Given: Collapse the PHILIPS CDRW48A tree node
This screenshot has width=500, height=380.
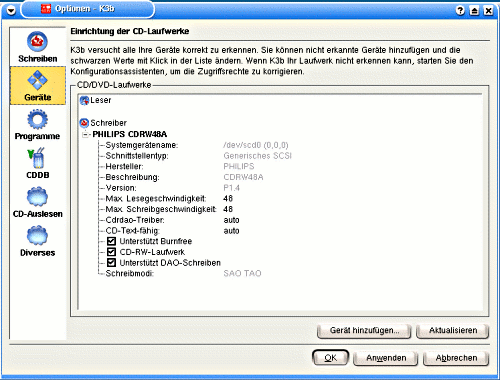Looking at the screenshot, I should point(85,134).
